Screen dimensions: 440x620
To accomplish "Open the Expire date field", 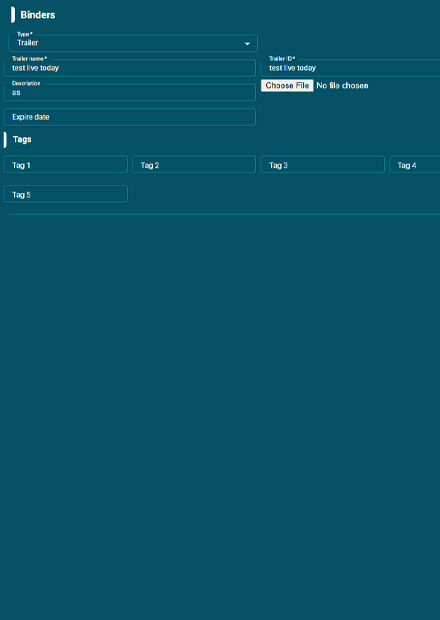I will coord(130,117).
